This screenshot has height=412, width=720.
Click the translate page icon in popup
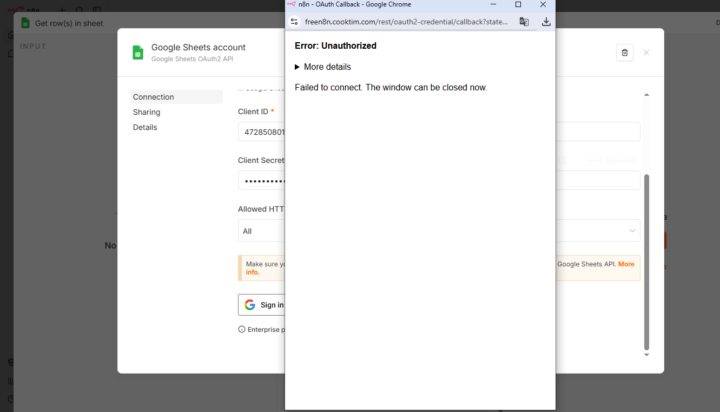point(524,22)
